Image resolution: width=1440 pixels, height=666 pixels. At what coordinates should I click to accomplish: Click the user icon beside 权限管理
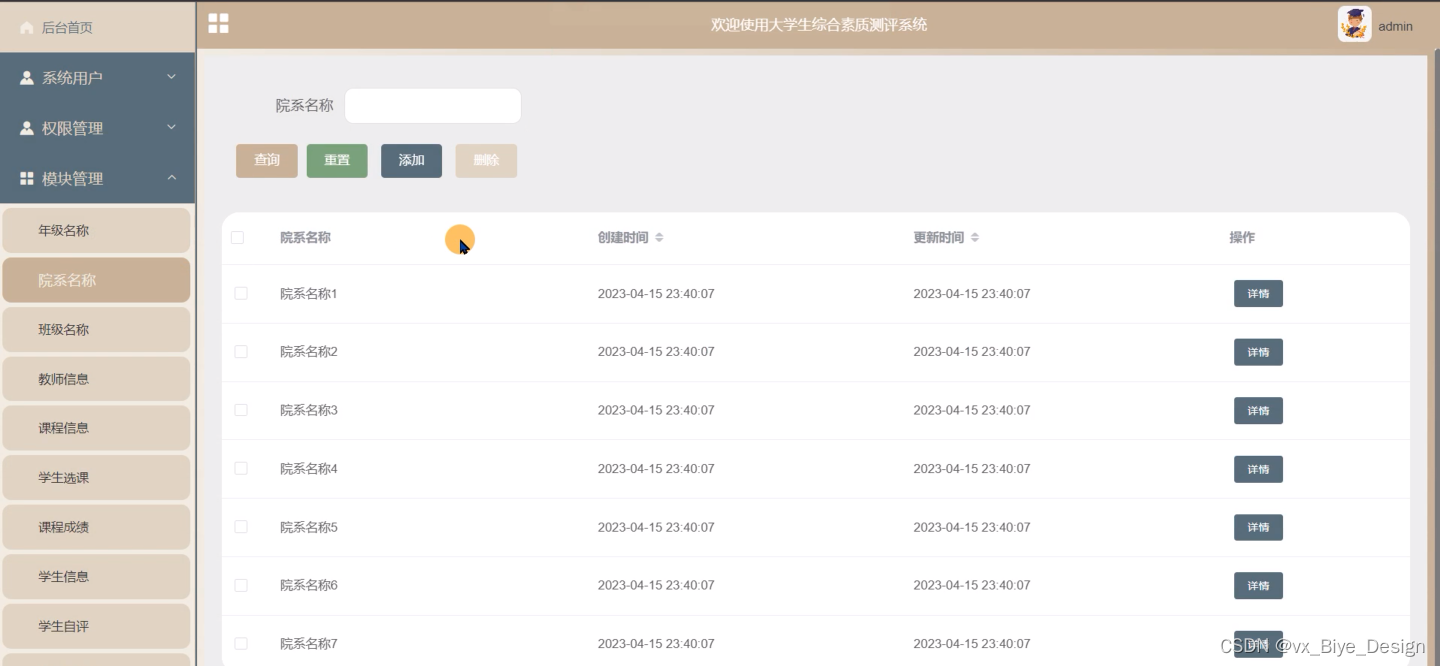coord(27,128)
